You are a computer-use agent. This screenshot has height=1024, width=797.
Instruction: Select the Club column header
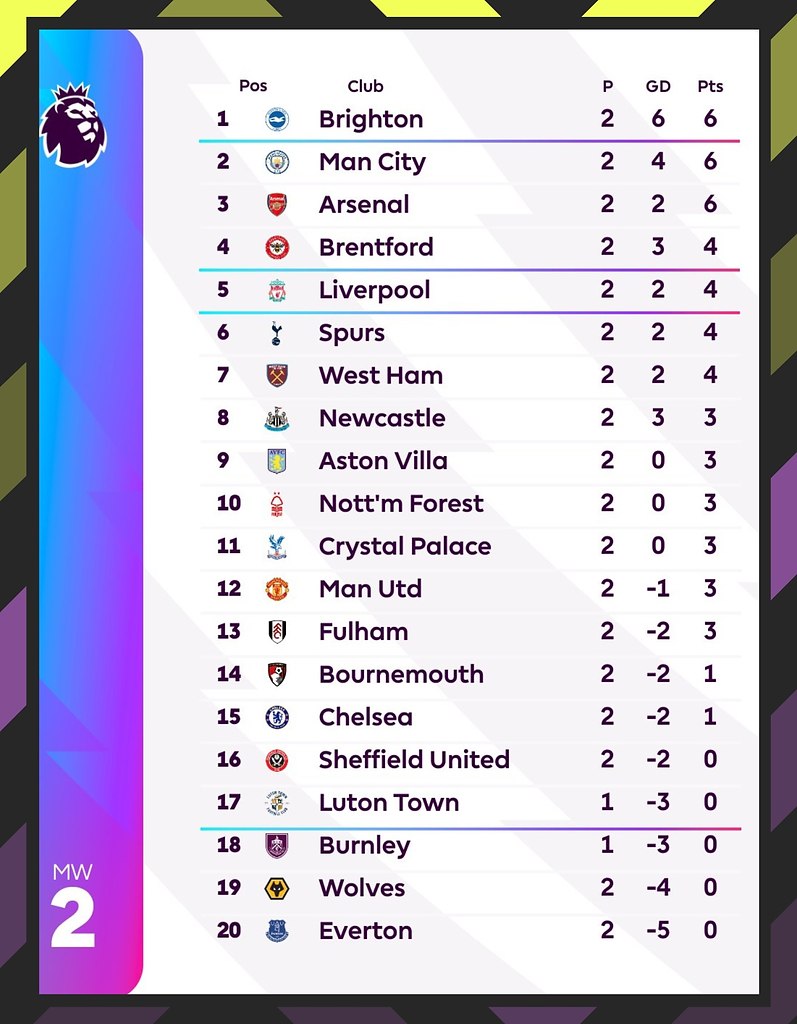point(365,86)
